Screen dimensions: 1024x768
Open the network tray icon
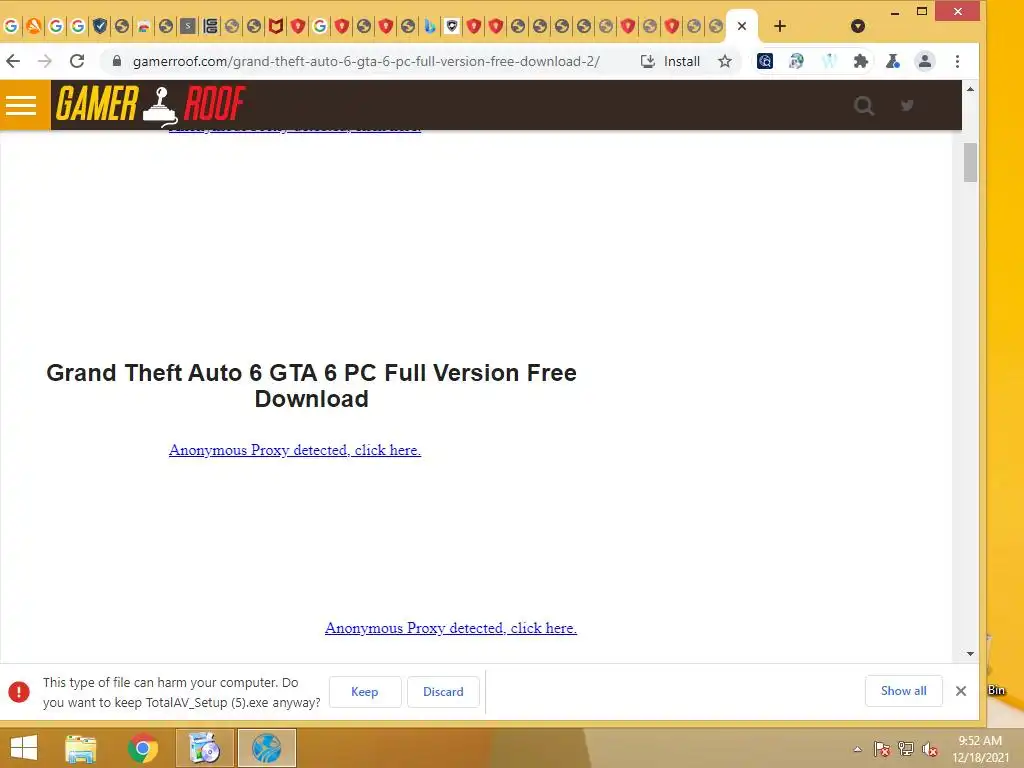pos(906,749)
